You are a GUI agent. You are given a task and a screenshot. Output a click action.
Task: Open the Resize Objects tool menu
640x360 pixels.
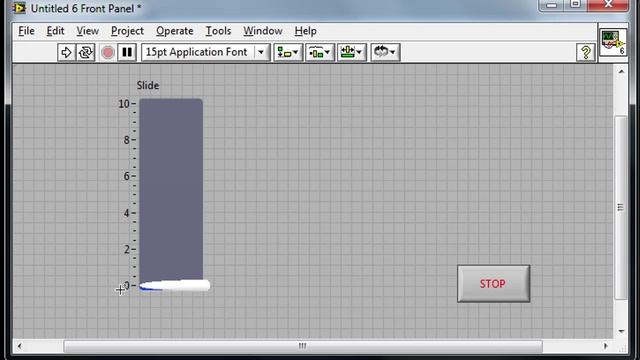pos(351,52)
